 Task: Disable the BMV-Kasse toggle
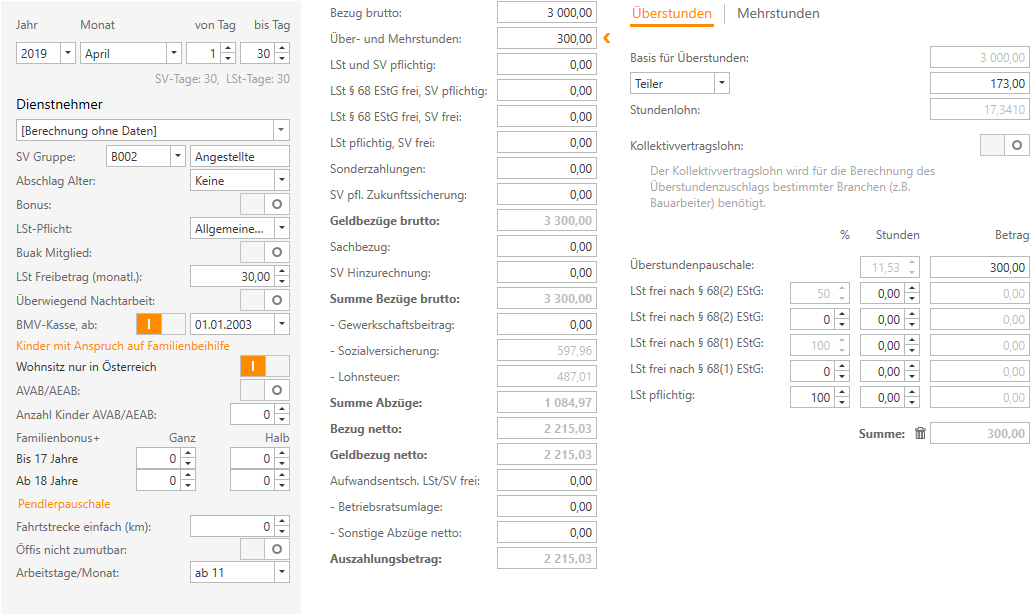(x=161, y=324)
